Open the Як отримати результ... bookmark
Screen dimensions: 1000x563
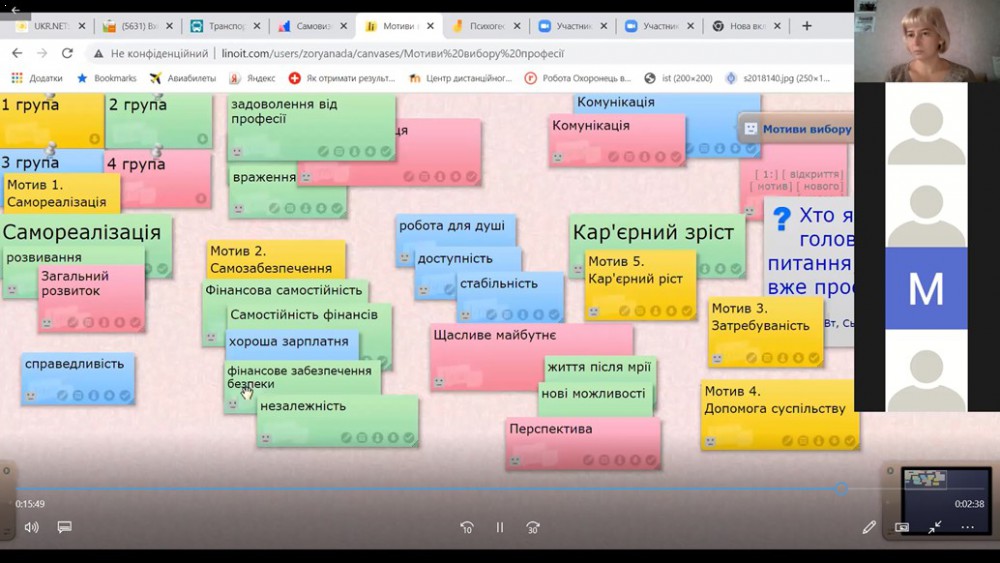(x=342, y=78)
